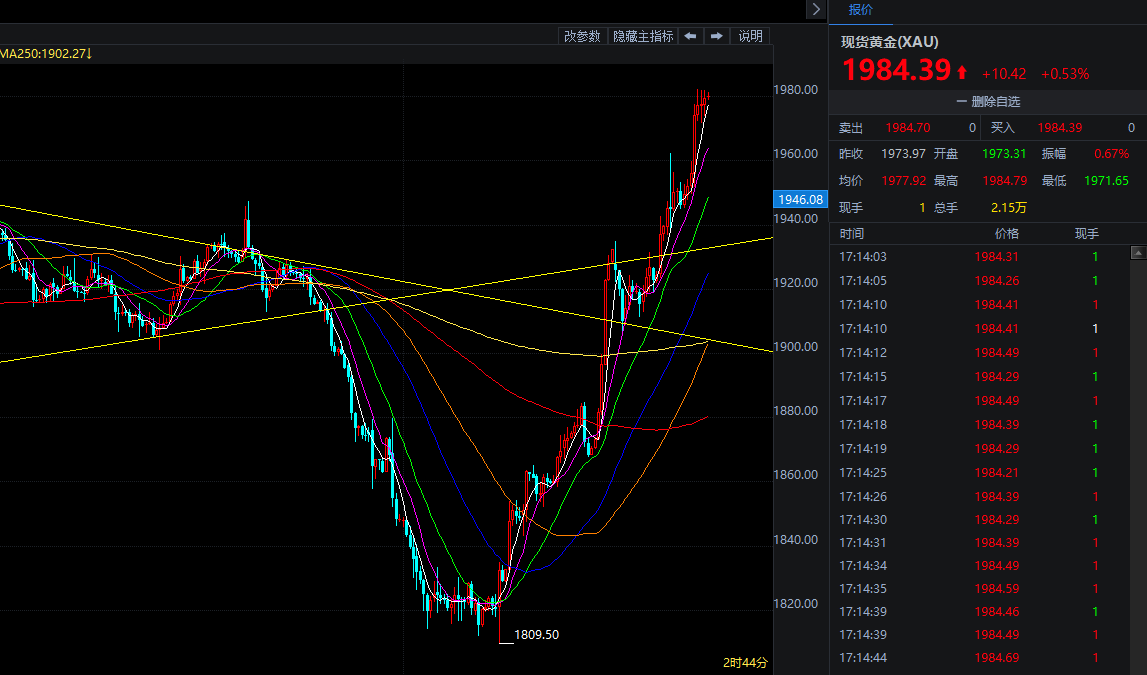
Task: Click the 2时44分 countdown timer
Action: click(x=745, y=663)
